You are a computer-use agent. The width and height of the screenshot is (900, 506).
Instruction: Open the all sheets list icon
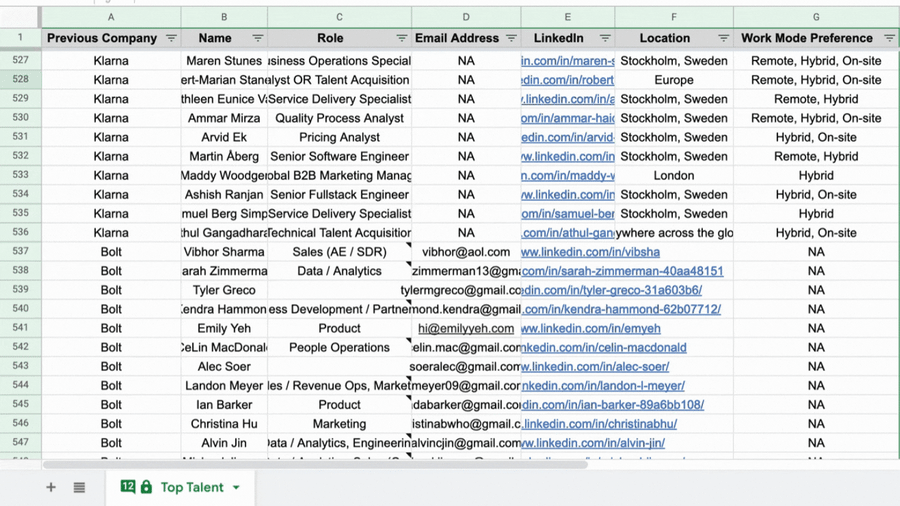(79, 487)
